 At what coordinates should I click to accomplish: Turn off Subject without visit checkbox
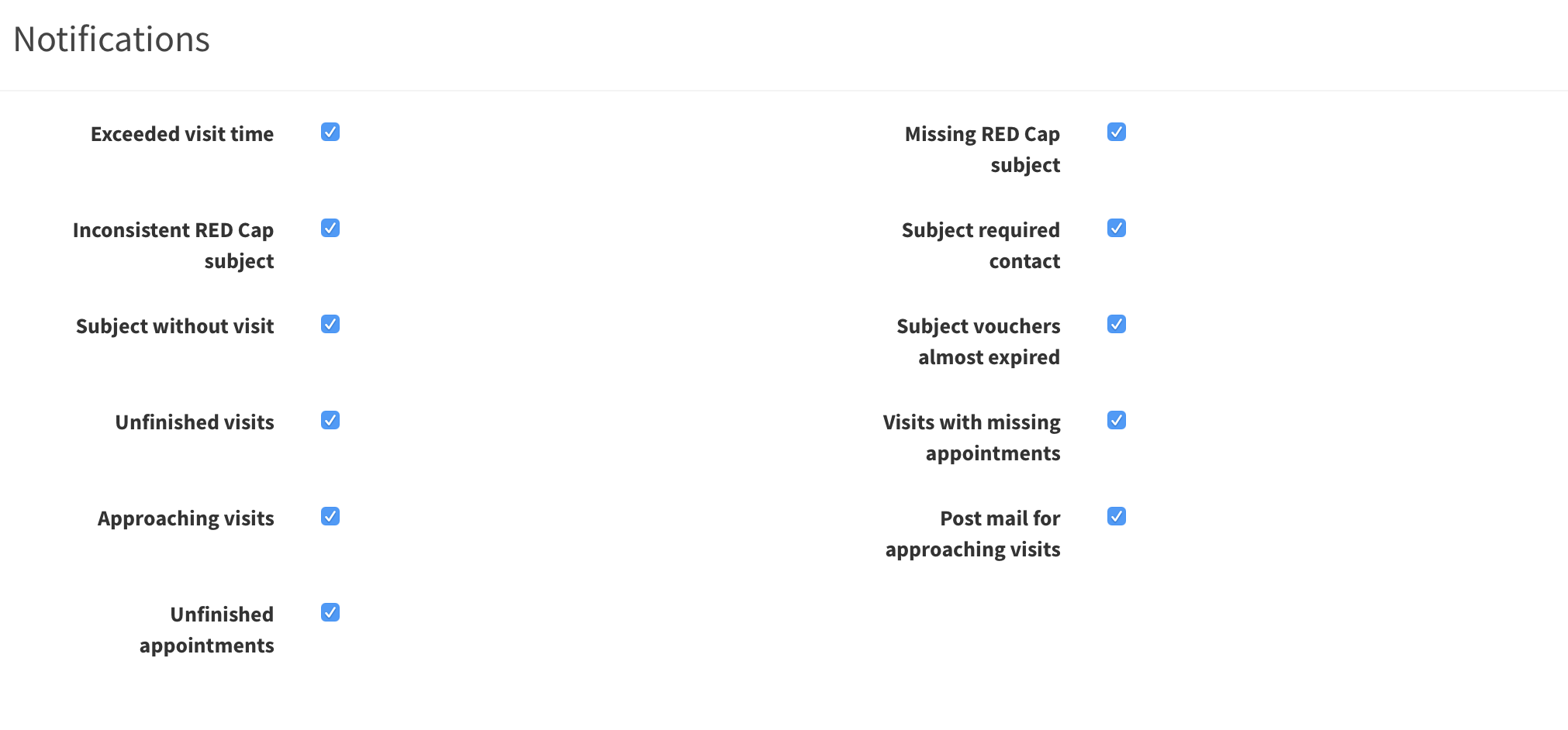pos(330,324)
